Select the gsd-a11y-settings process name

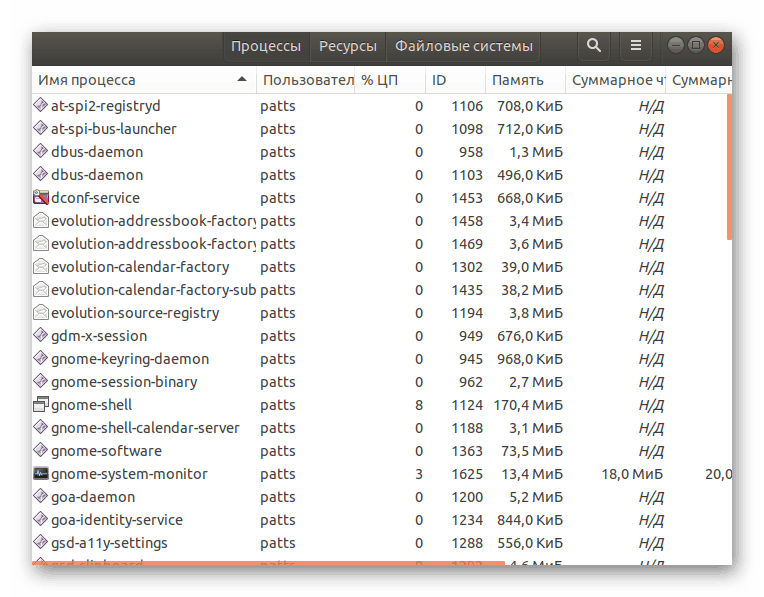click(109, 543)
